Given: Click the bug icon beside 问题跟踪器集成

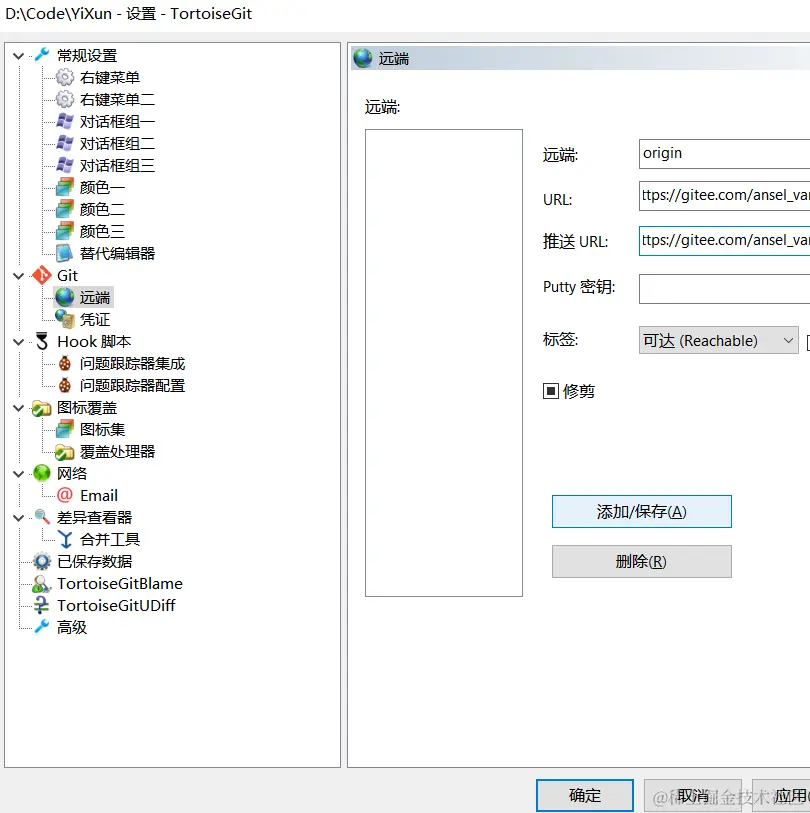Looking at the screenshot, I should tap(65, 363).
